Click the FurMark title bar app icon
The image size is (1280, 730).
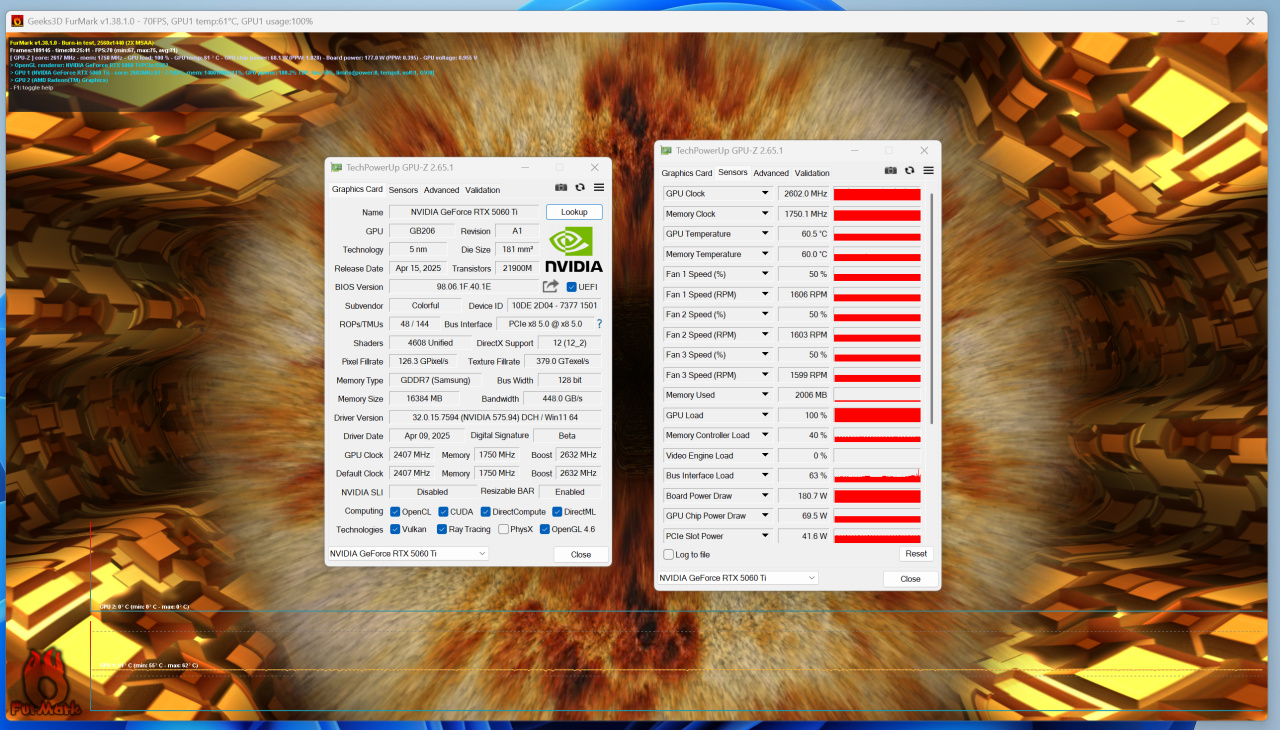[17, 21]
